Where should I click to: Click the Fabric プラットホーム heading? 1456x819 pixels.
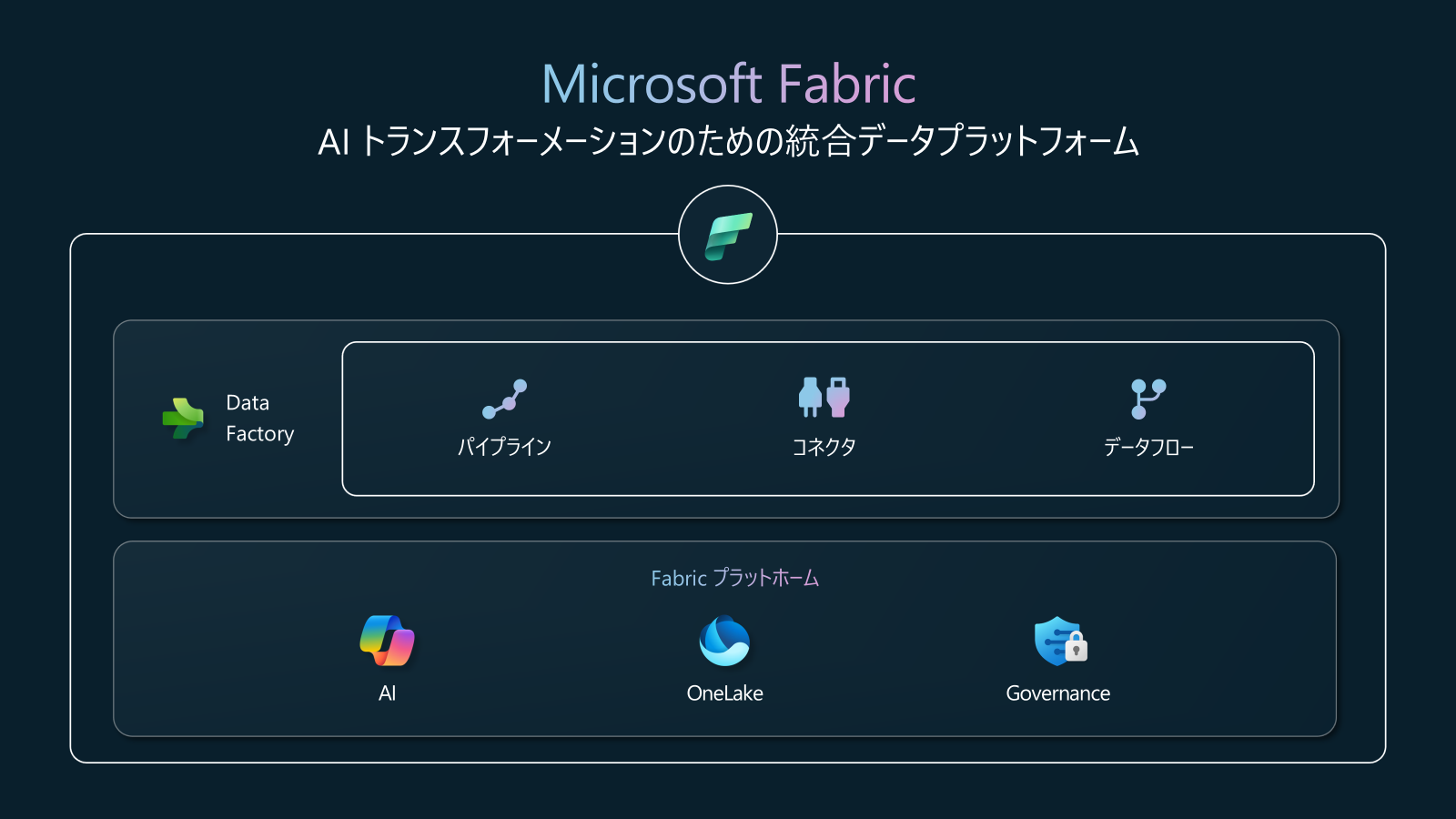pyautogui.click(x=735, y=578)
